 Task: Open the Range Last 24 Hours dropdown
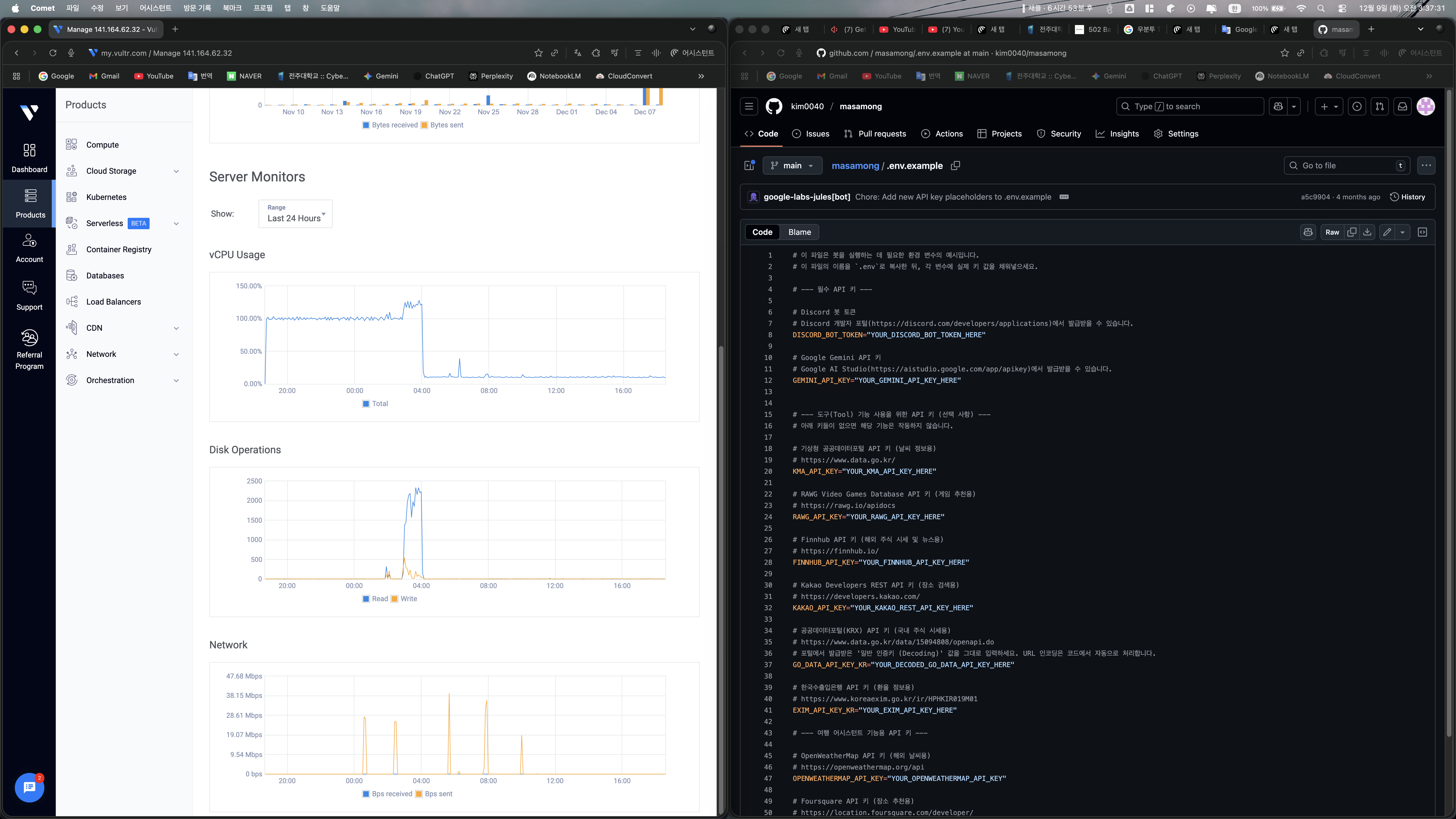[x=295, y=214]
